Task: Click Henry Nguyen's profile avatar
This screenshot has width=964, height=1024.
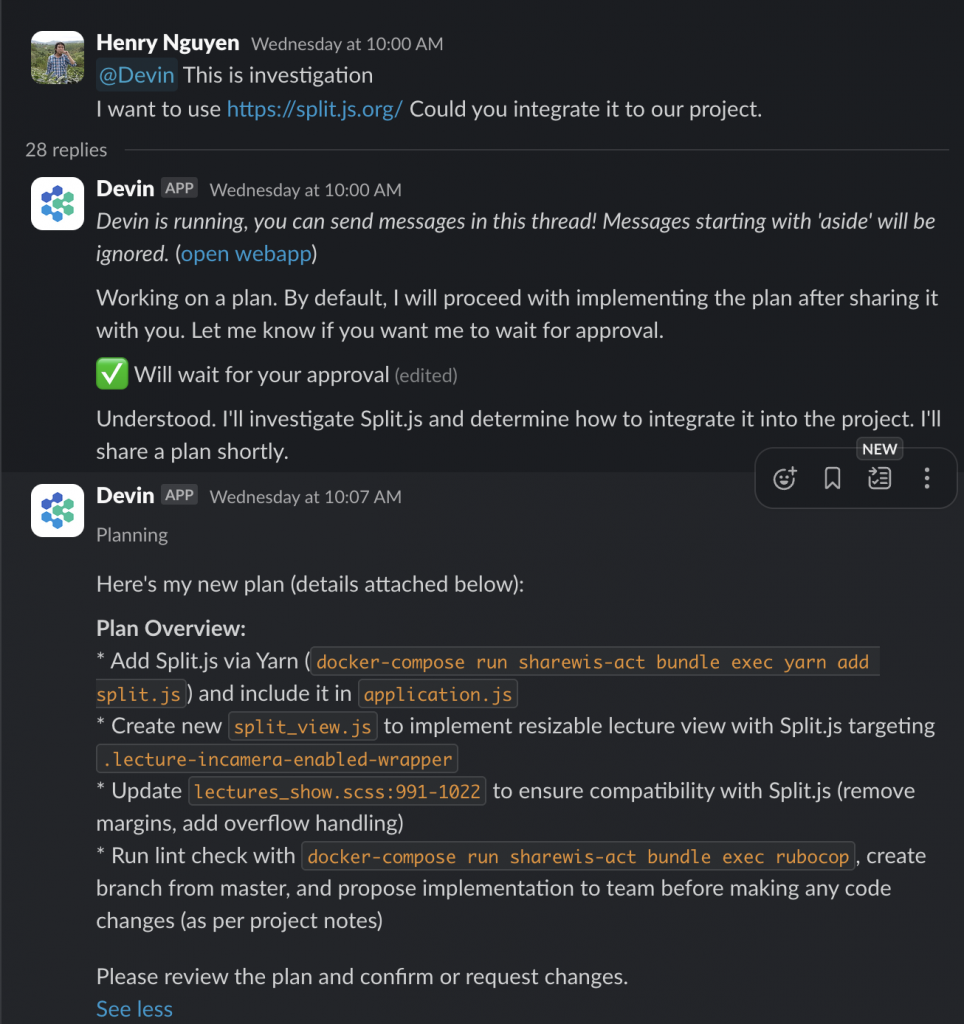Action: (57, 57)
